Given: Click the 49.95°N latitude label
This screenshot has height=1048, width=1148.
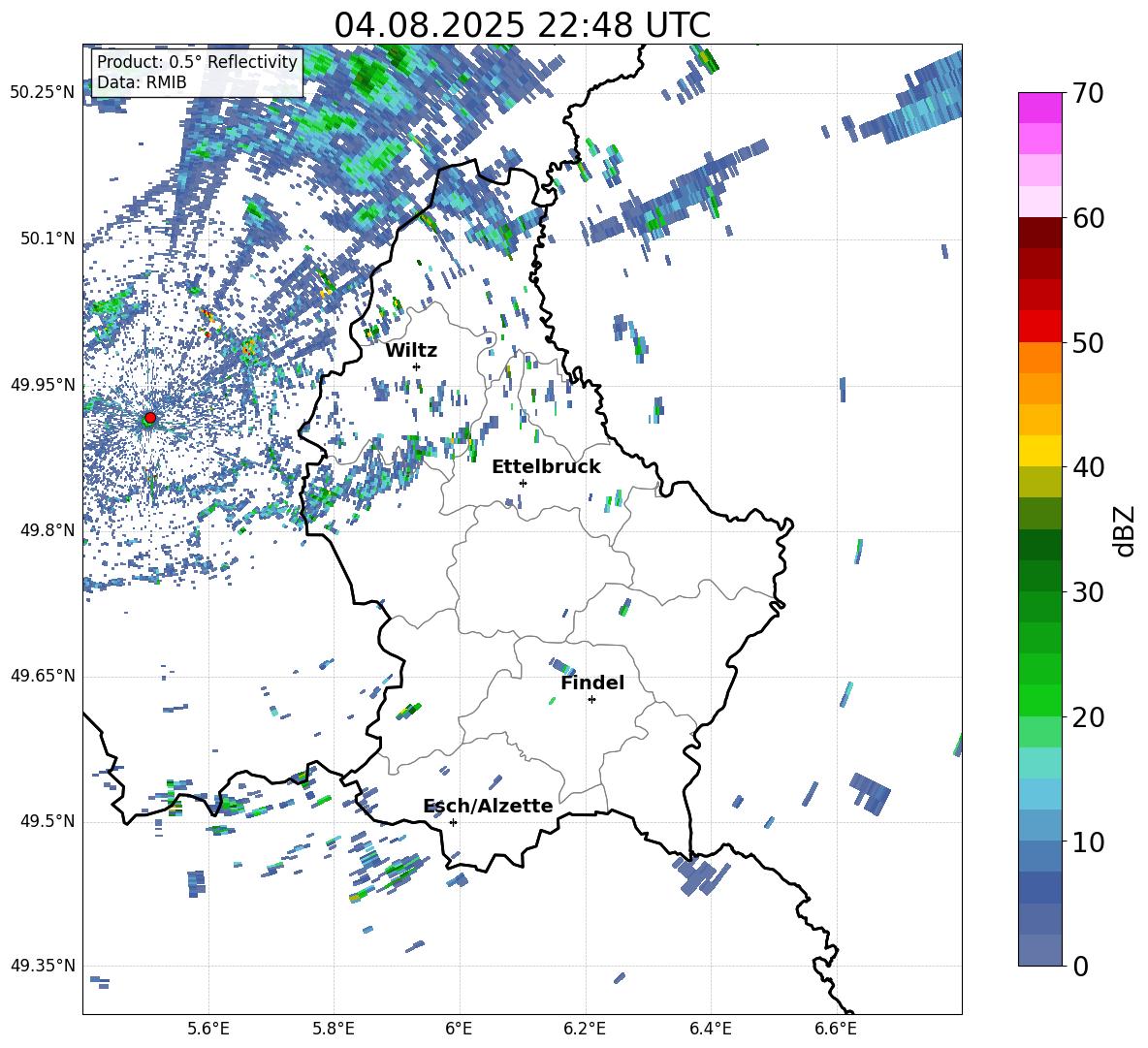Looking at the screenshot, I should 43,385.
